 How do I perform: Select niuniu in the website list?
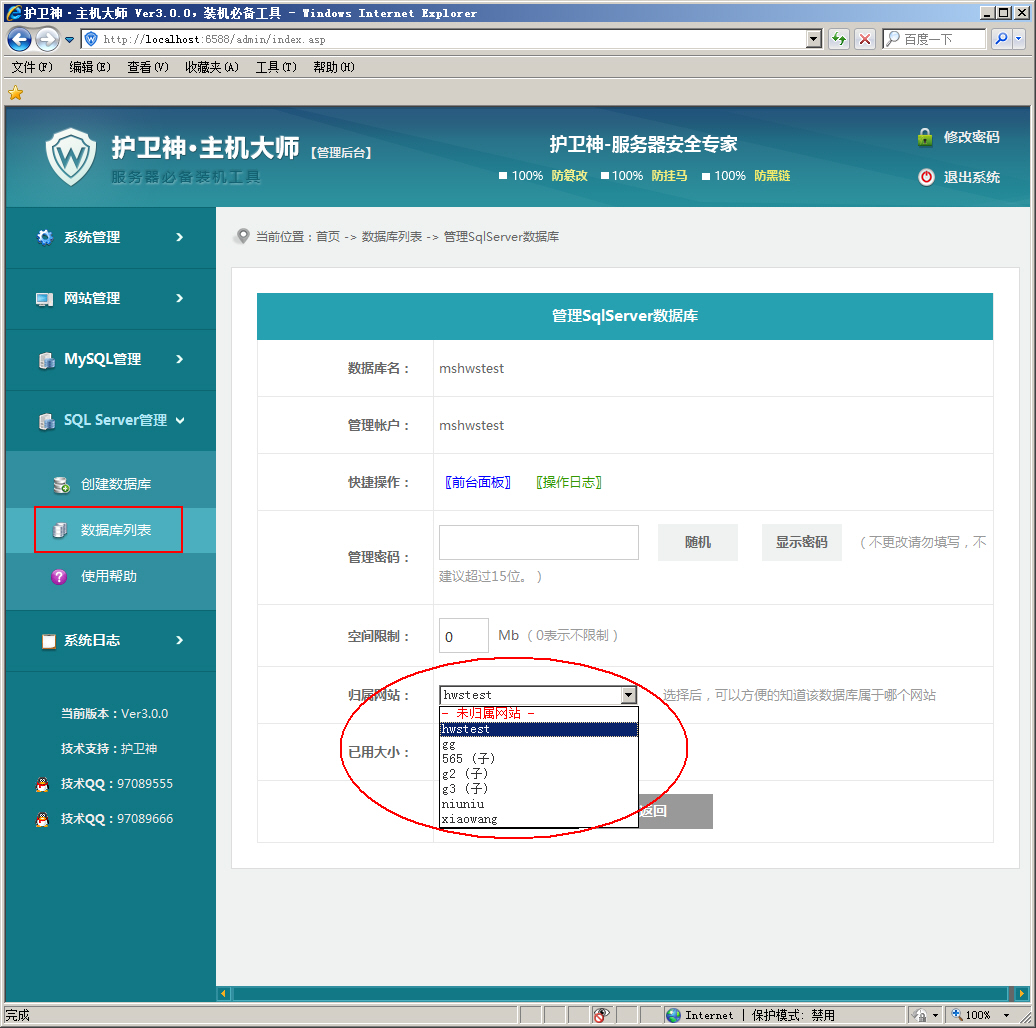pos(463,804)
